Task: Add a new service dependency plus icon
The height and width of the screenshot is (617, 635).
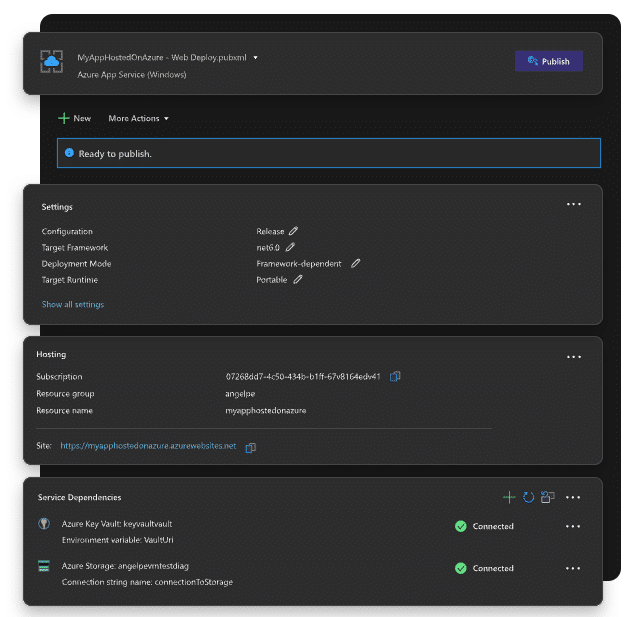Action: pos(509,497)
